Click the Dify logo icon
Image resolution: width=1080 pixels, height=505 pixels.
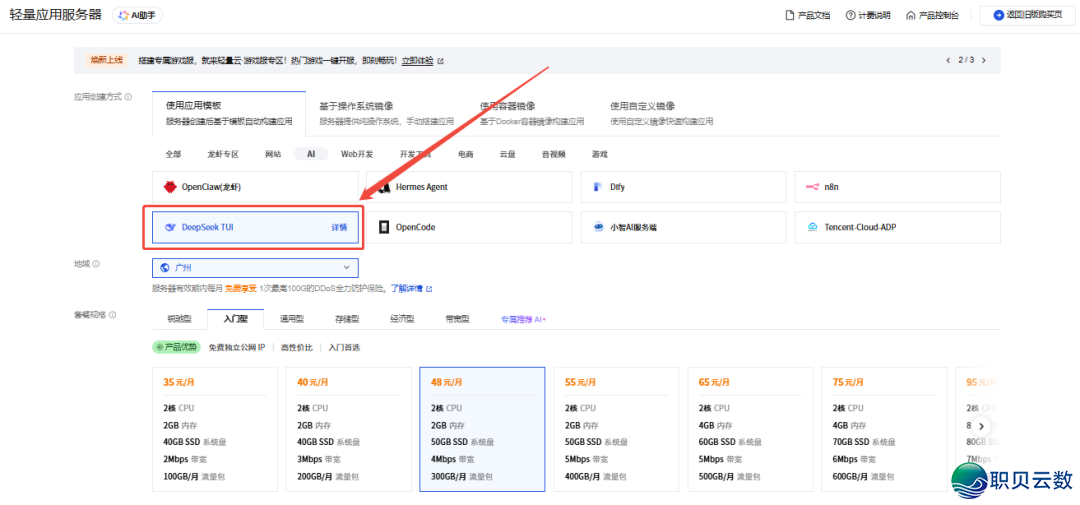[x=597, y=187]
